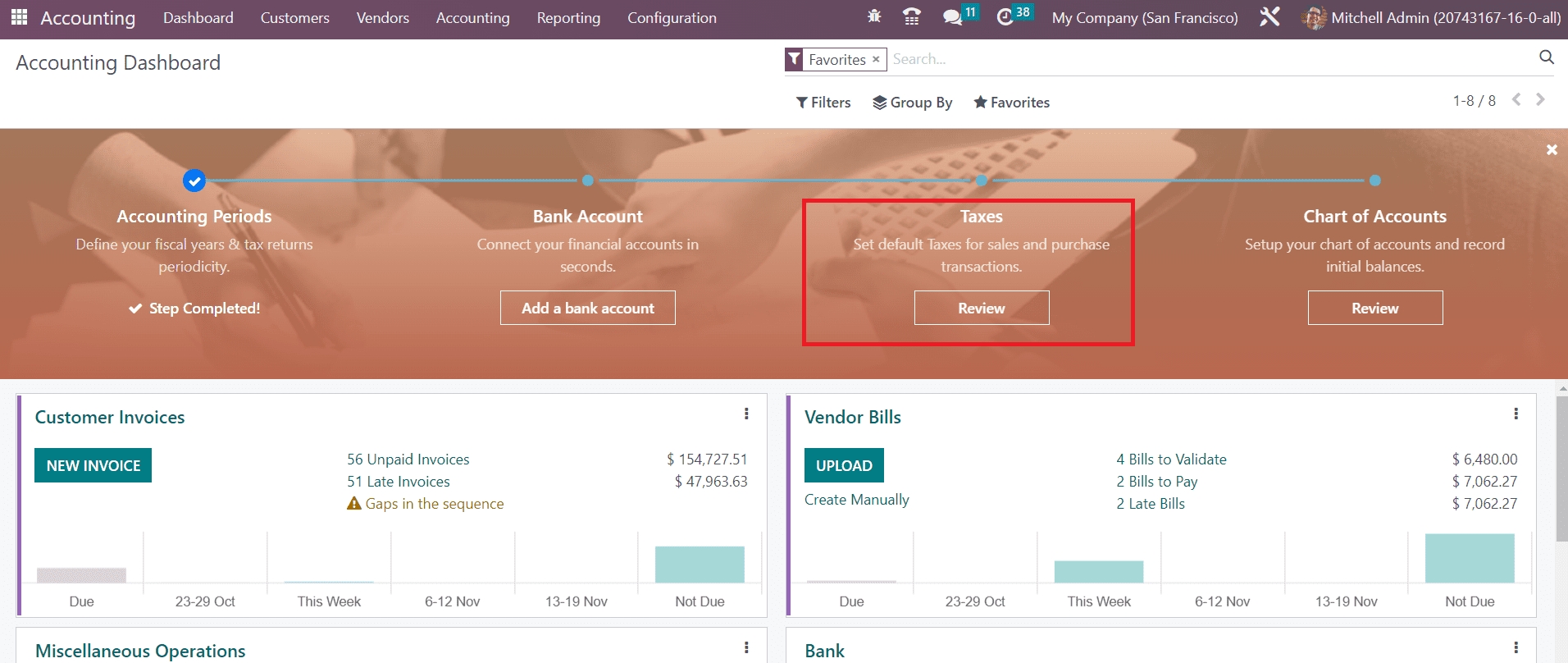Image resolution: width=1568 pixels, height=663 pixels.
Task: Open the Filters dropdown
Action: tap(823, 103)
